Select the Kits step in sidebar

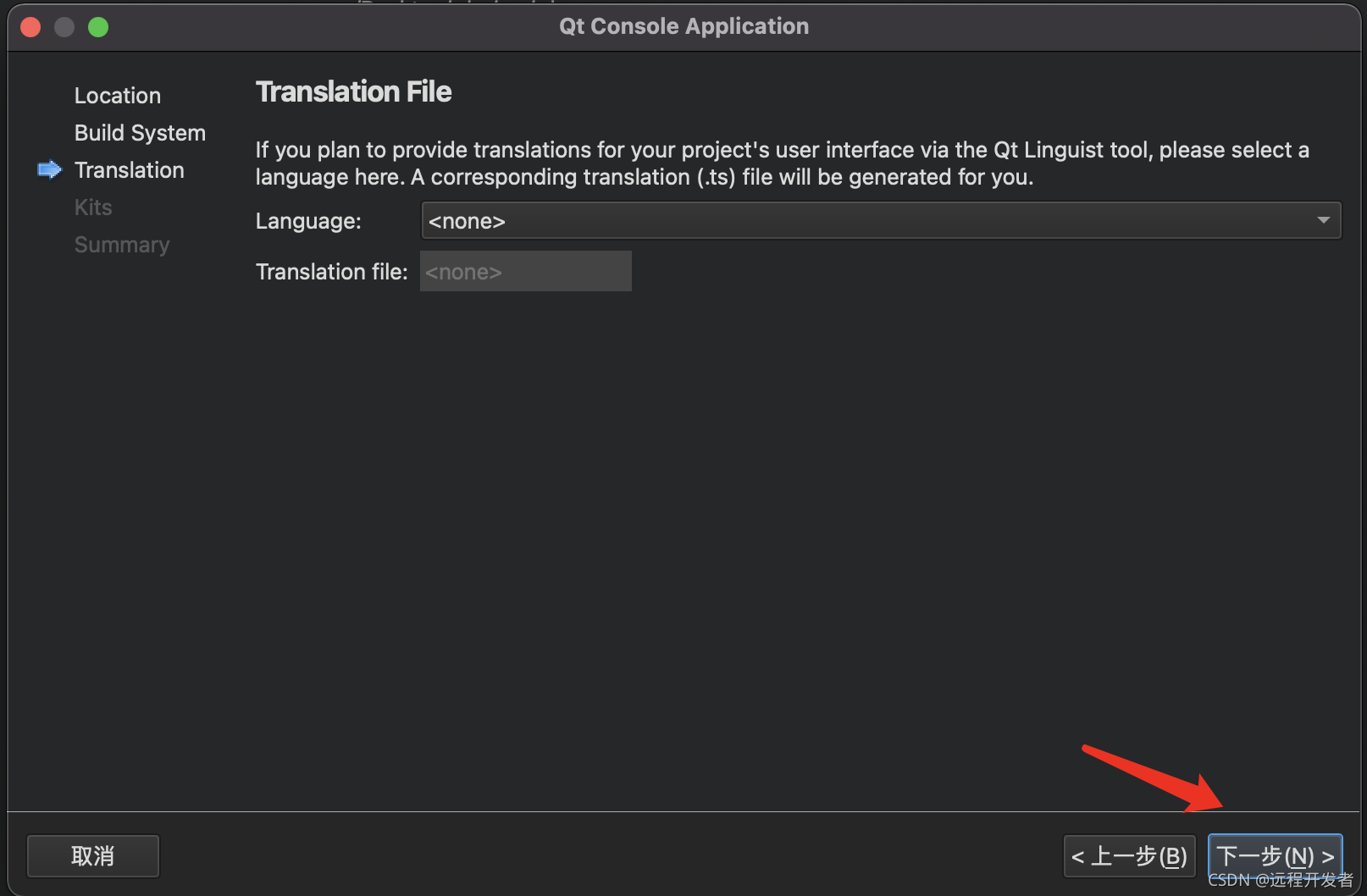[x=93, y=207]
